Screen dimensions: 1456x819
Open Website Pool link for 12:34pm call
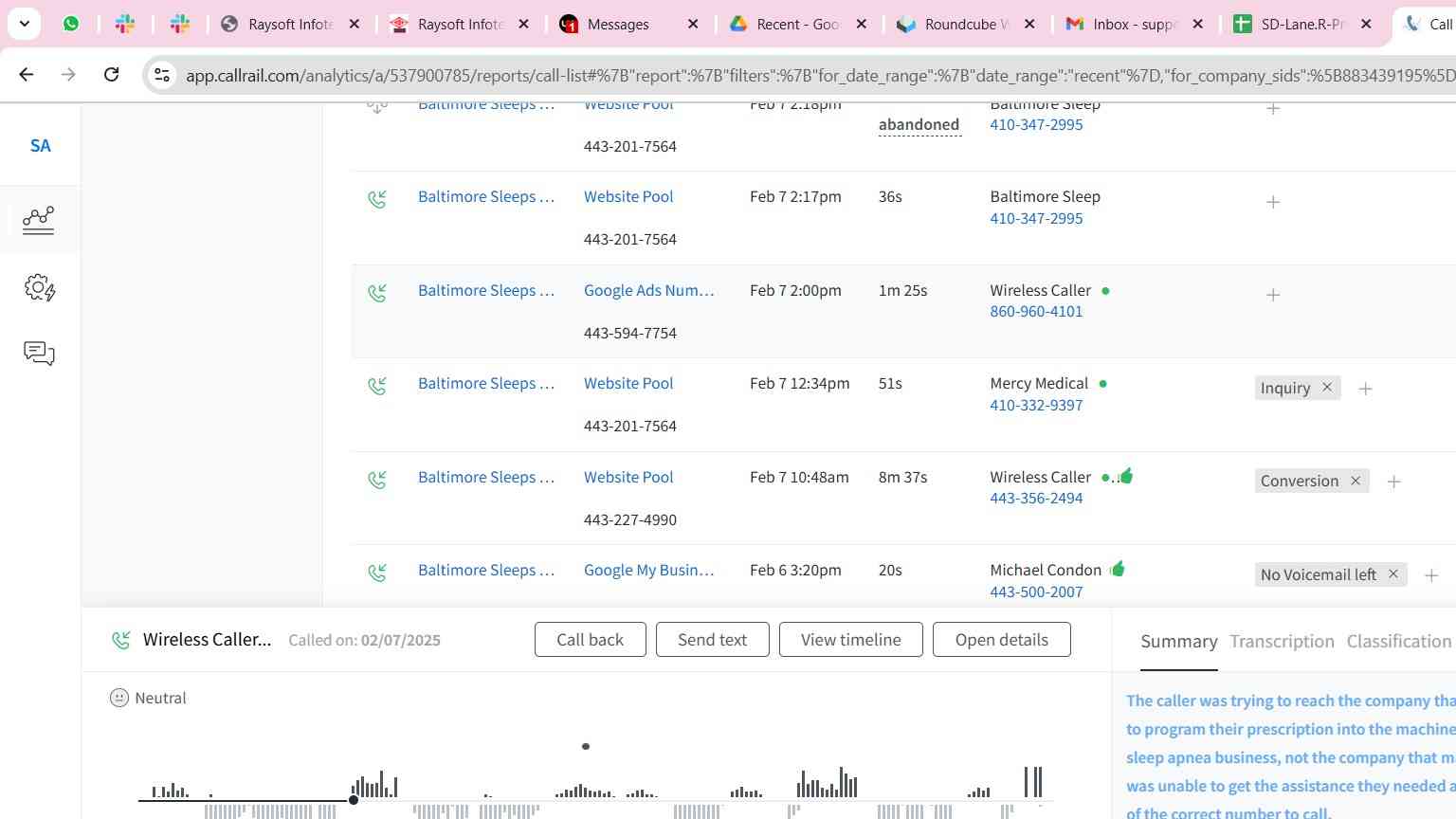[628, 383]
